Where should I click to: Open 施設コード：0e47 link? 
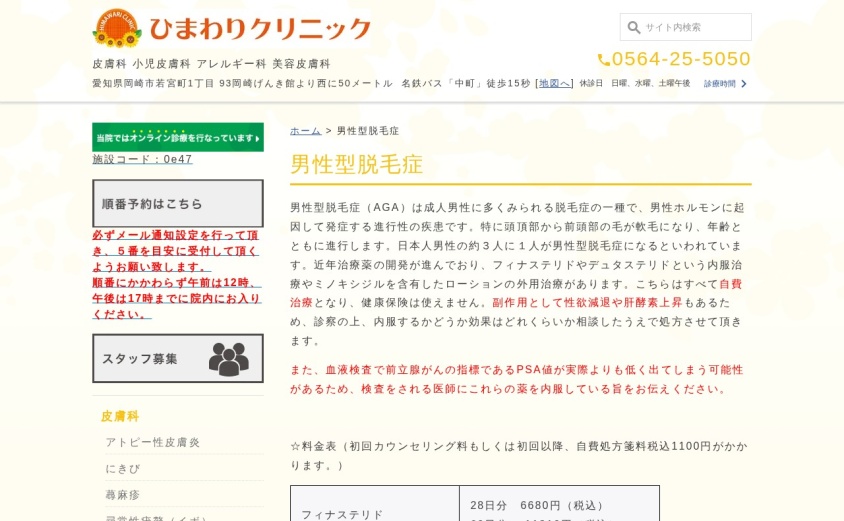pos(142,159)
